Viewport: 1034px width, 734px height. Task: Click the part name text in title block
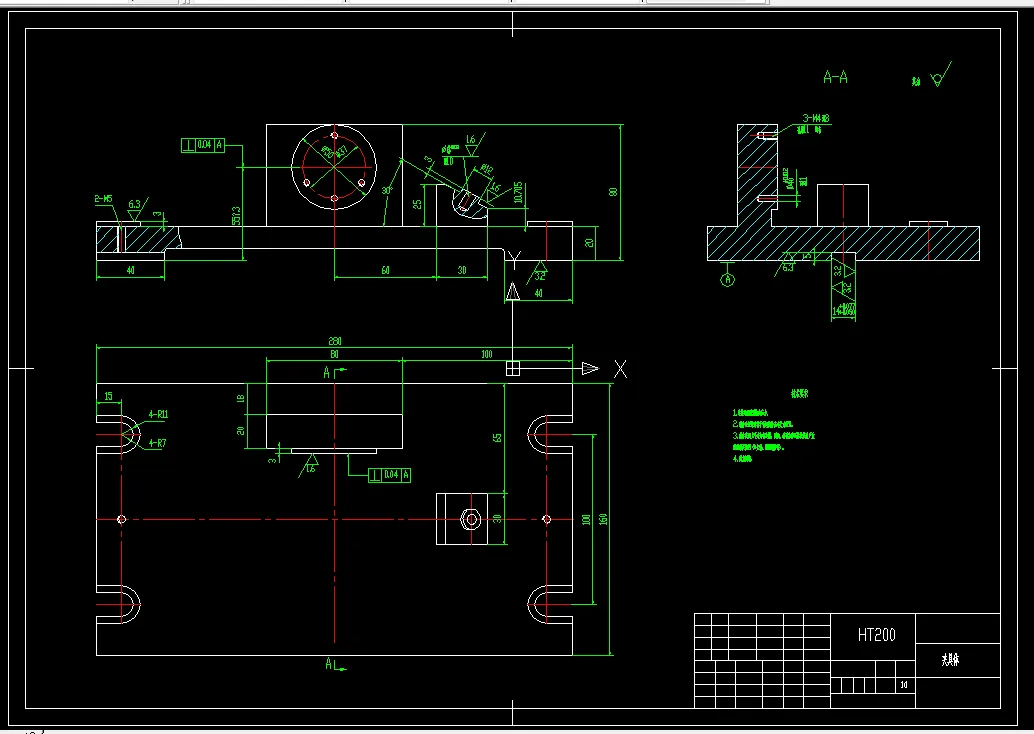tap(950, 659)
